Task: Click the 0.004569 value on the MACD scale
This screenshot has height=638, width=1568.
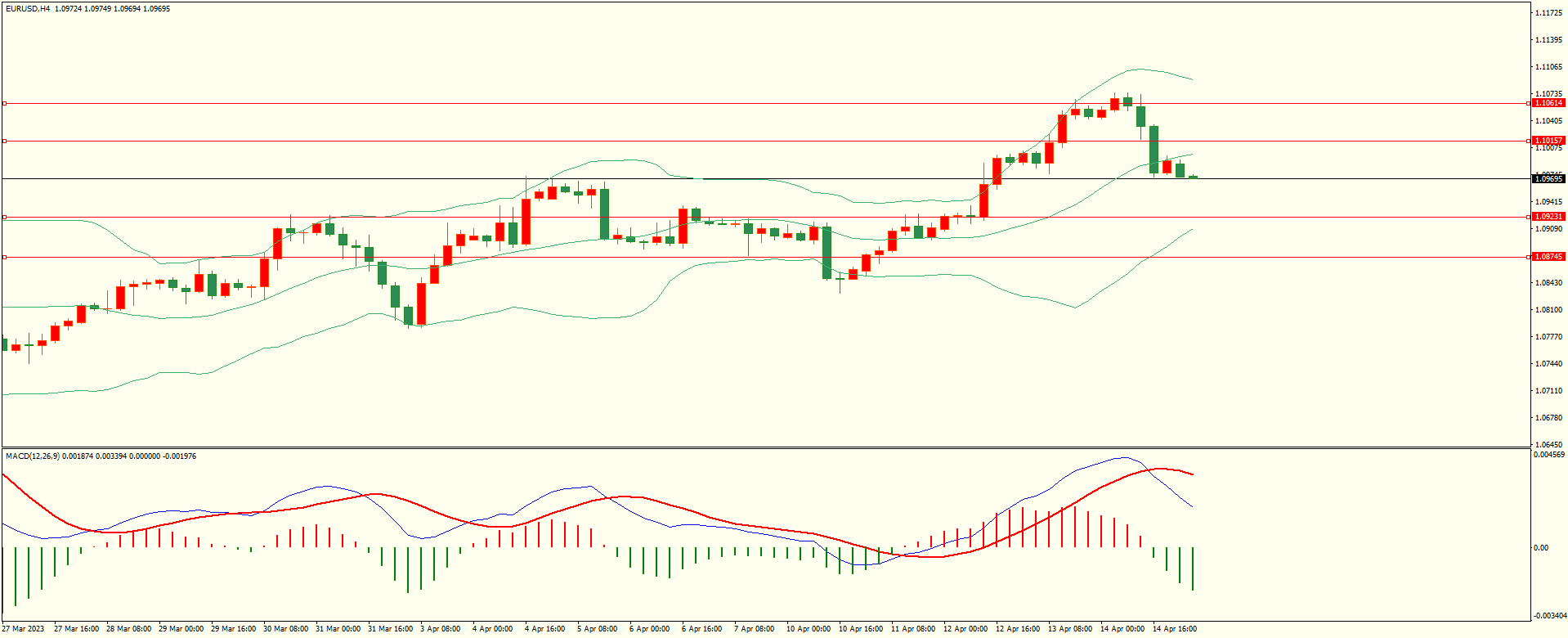Action: tap(1549, 455)
